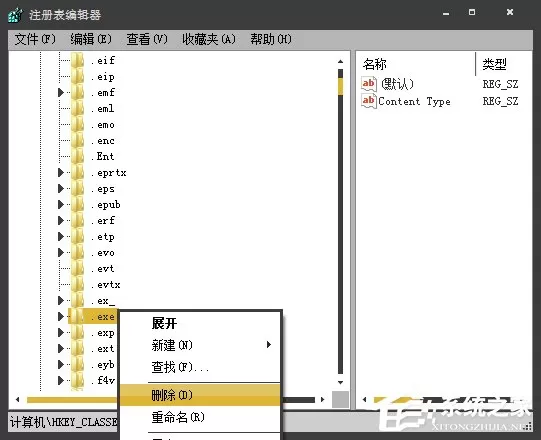The image size is (541, 440).
Task: Click the (默认) string value icon
Action: [x=368, y=84]
